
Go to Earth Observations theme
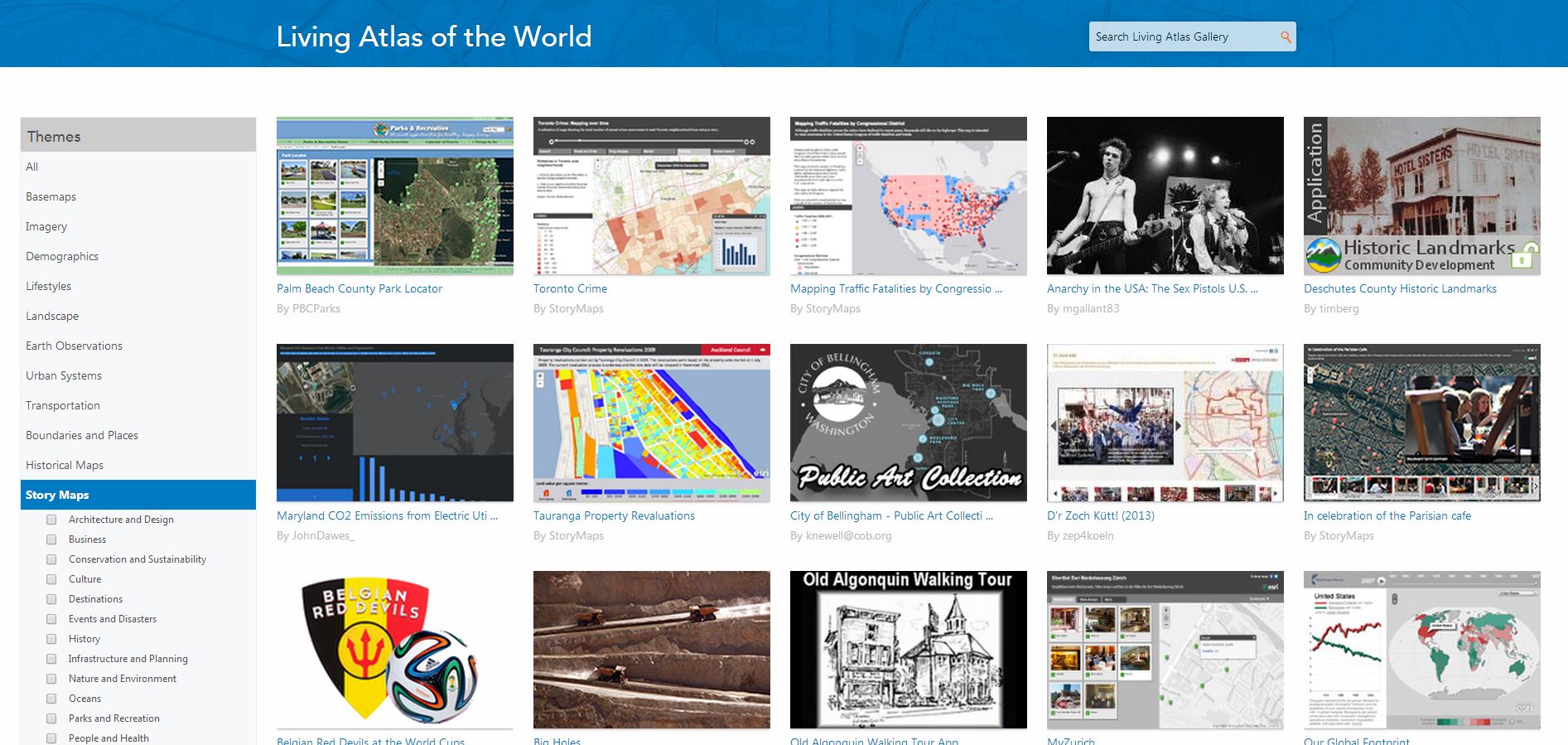click(x=138, y=346)
